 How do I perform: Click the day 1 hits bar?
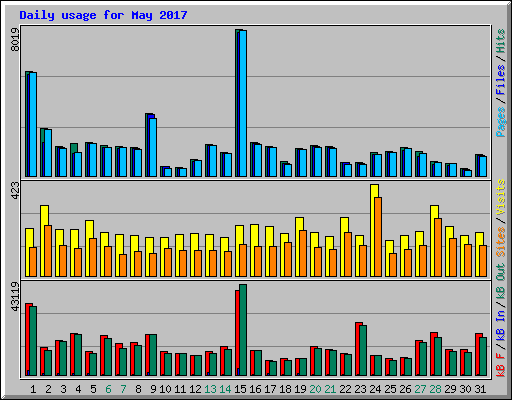pos(31,124)
